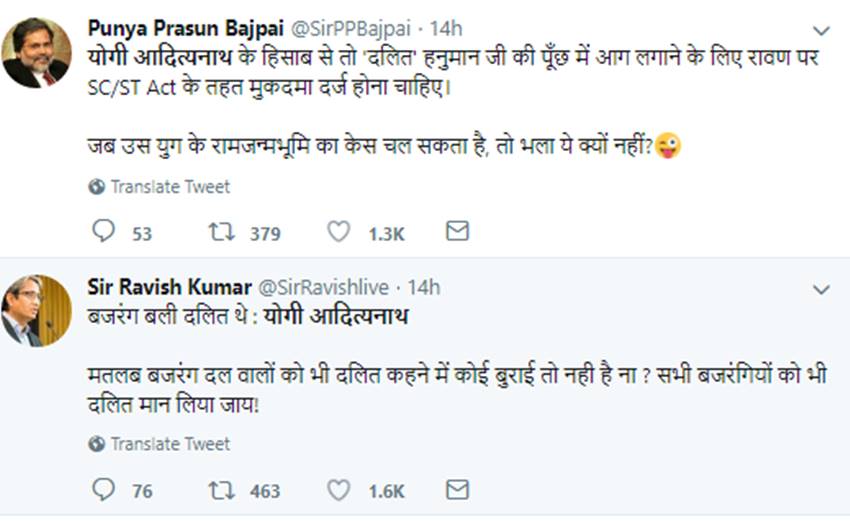Expand the Sir Ravish Kumar tweet menu
The image size is (850, 521).
[x=821, y=290]
